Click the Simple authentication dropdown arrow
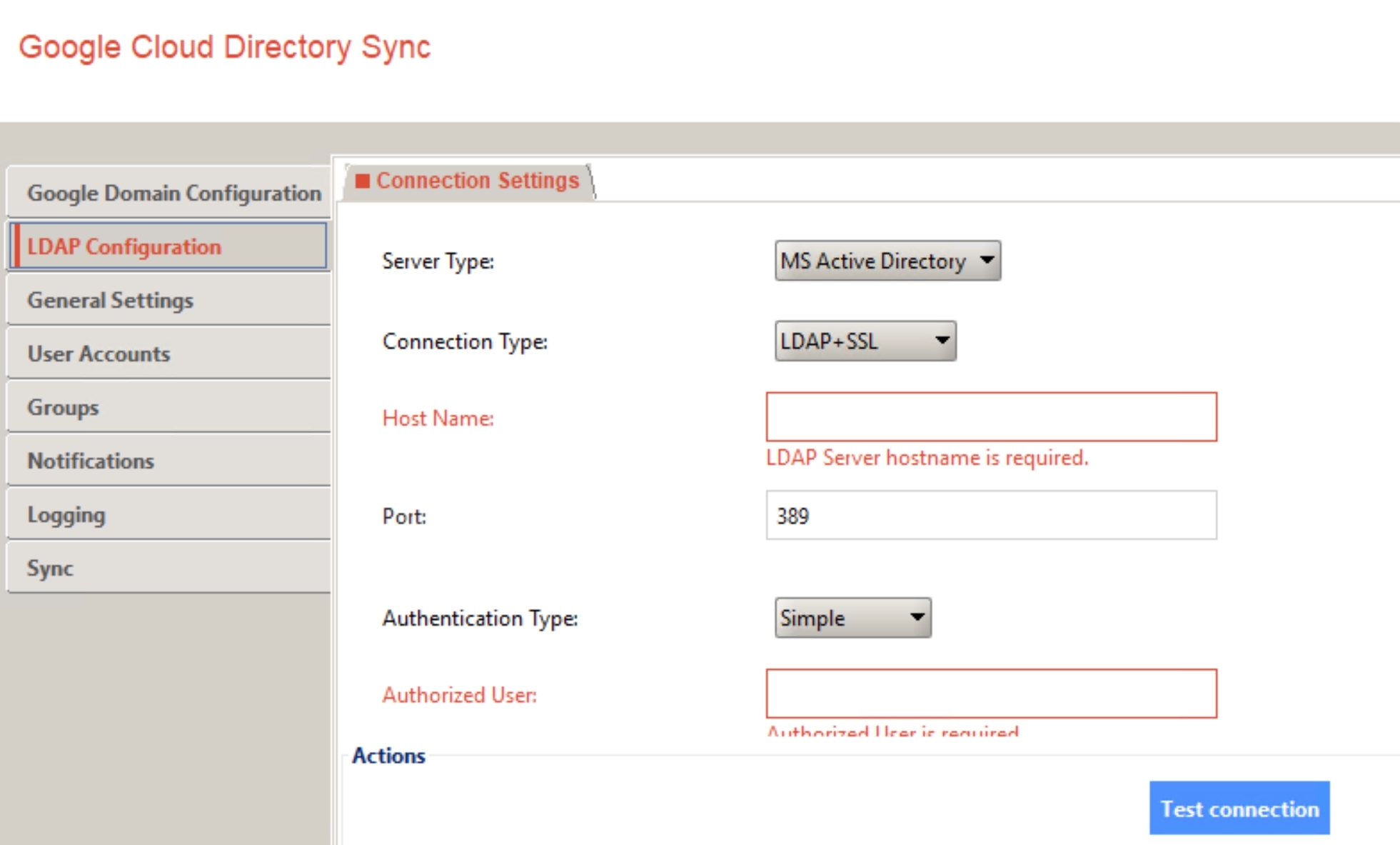Screen dimensions: 1400x845 pos(917,617)
